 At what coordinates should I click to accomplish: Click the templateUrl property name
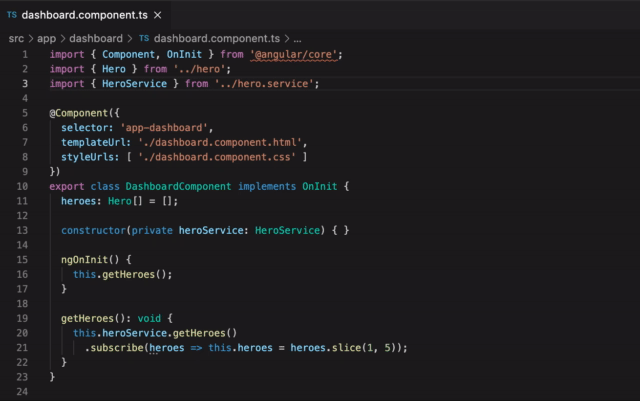tap(93, 143)
